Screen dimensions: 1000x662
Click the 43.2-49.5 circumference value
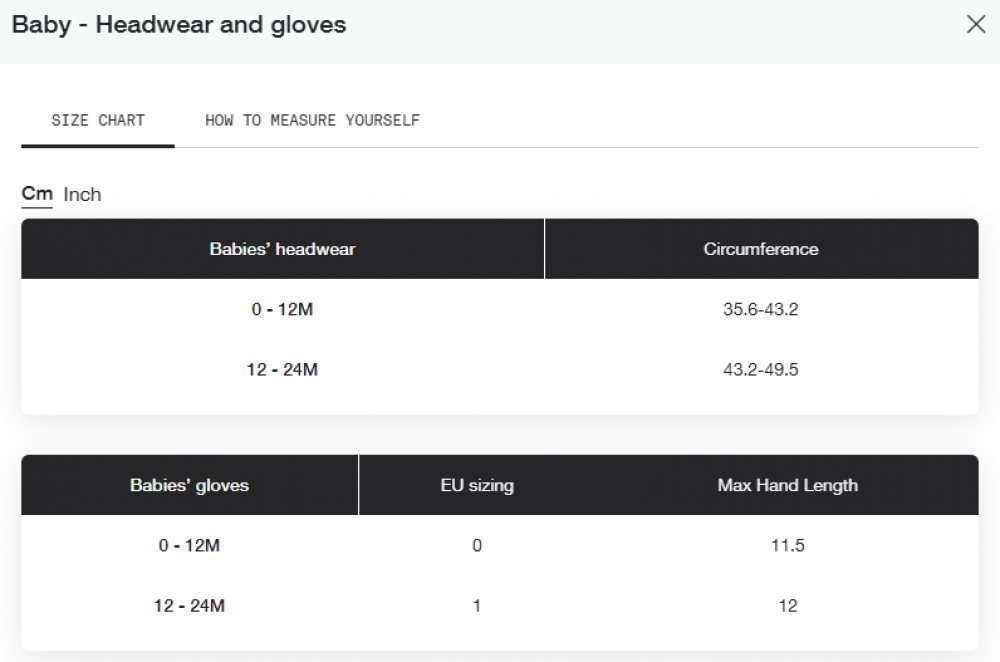click(x=760, y=369)
